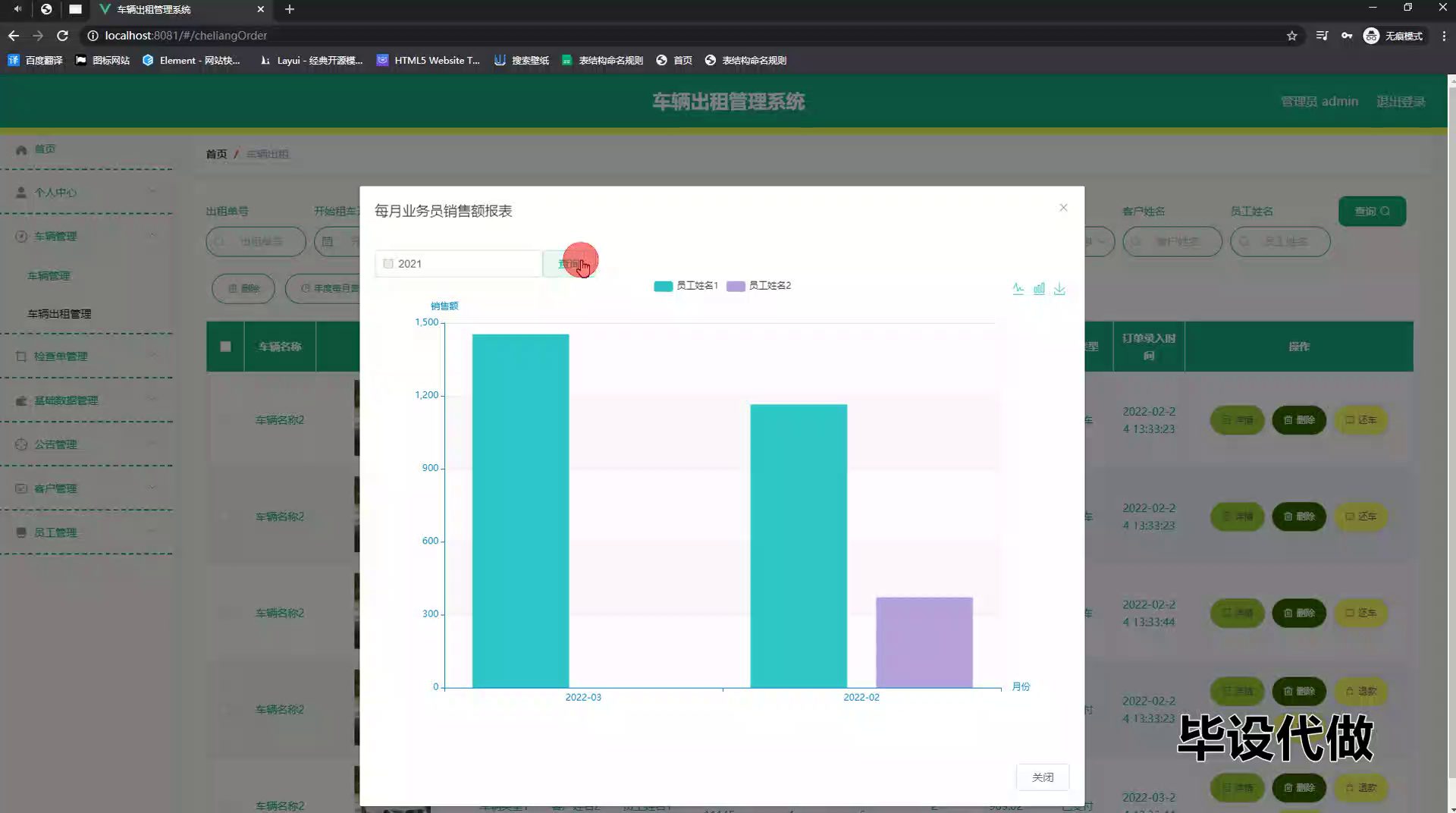Open the 2021 year picker field

pyautogui.click(x=458, y=263)
